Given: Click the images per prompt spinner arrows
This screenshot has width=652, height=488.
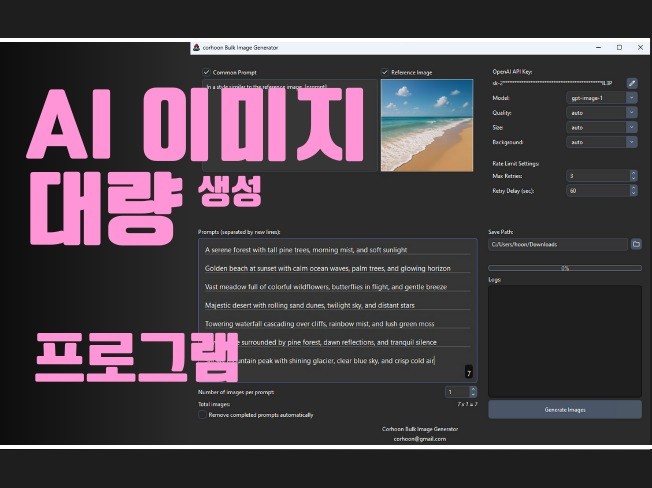Looking at the screenshot, I should click(x=473, y=392).
